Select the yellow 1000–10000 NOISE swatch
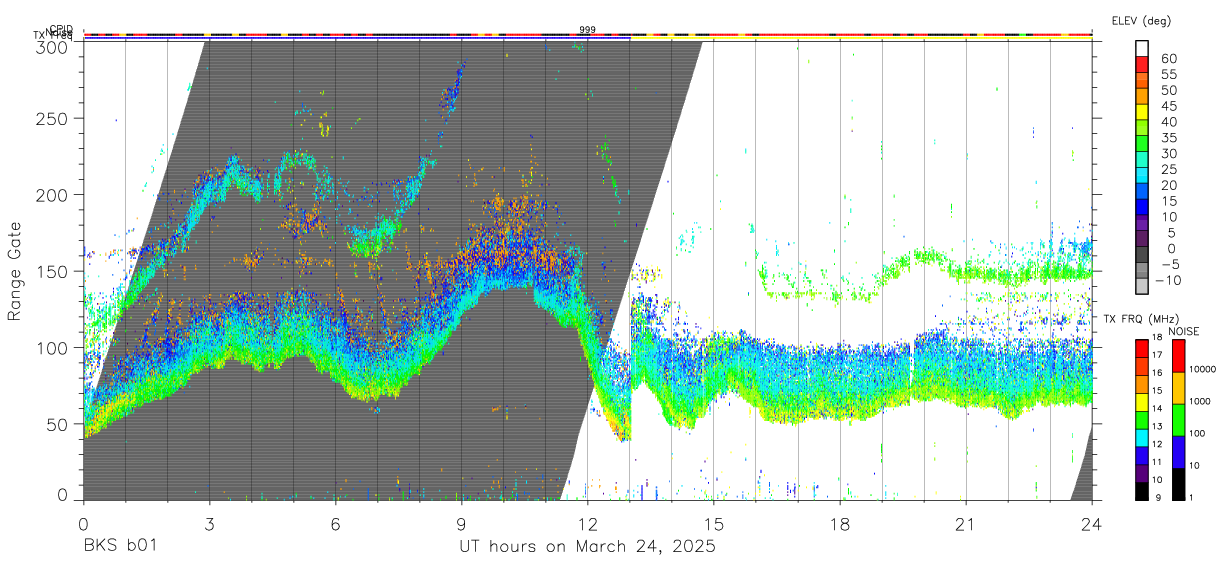 pos(1178,388)
